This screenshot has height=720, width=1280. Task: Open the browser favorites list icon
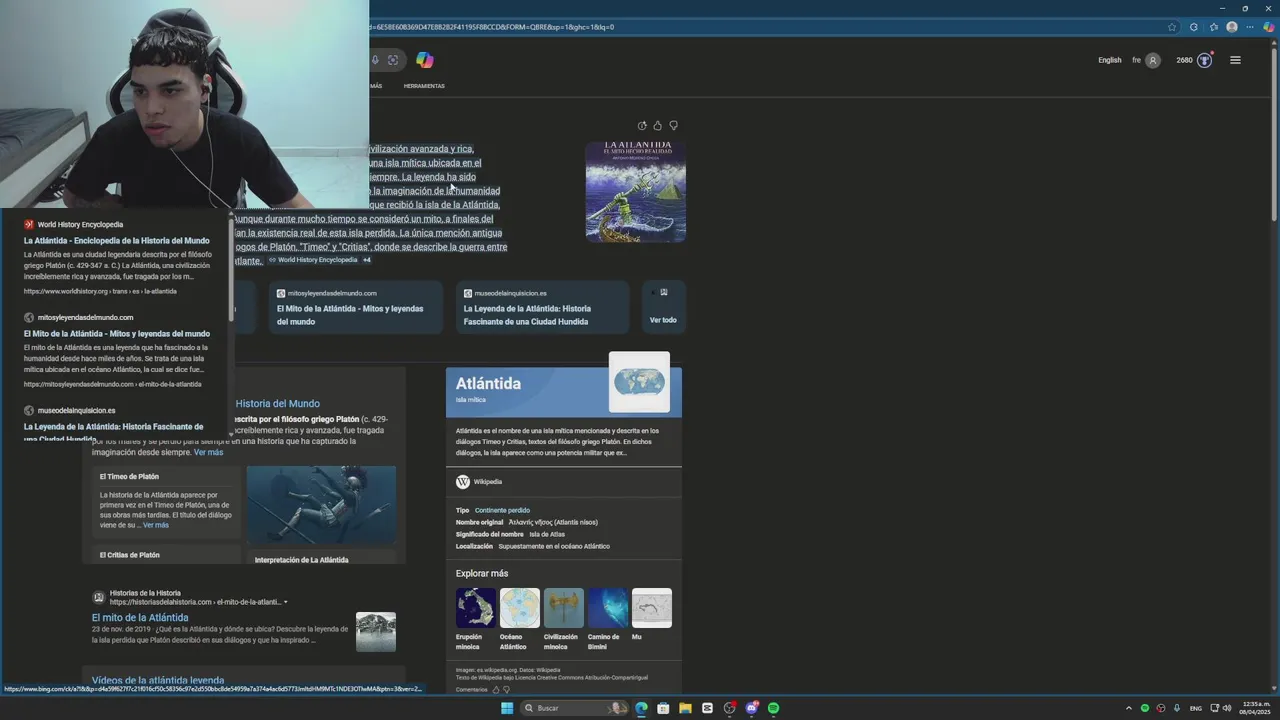point(1214,27)
